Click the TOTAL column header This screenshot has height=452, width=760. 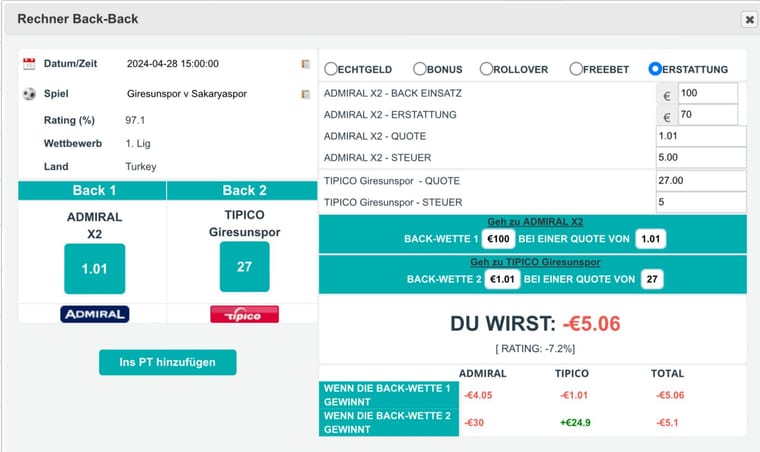[667, 374]
